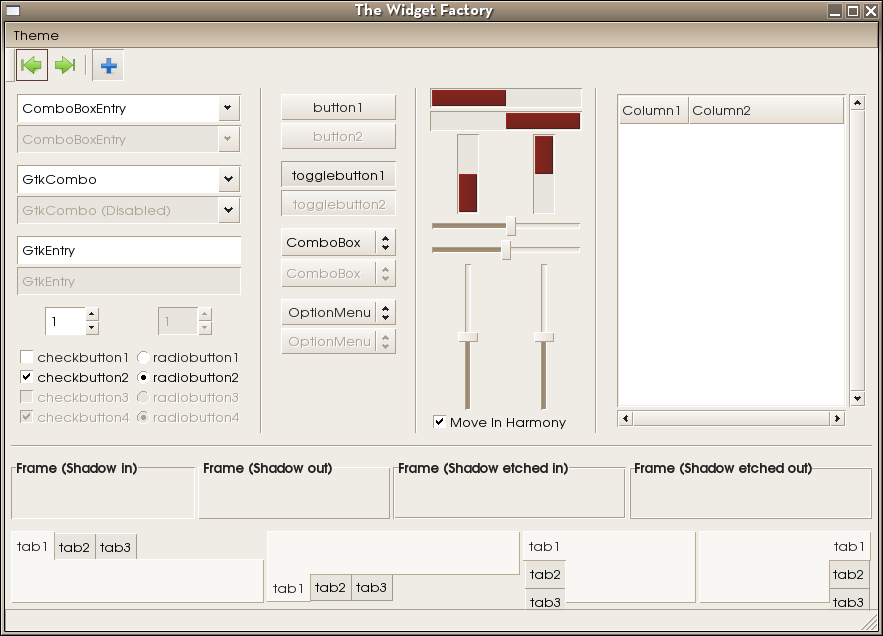Expand the GtkCombo dropdown arrow
Viewport: 883px width, 636px height.
(x=228, y=179)
